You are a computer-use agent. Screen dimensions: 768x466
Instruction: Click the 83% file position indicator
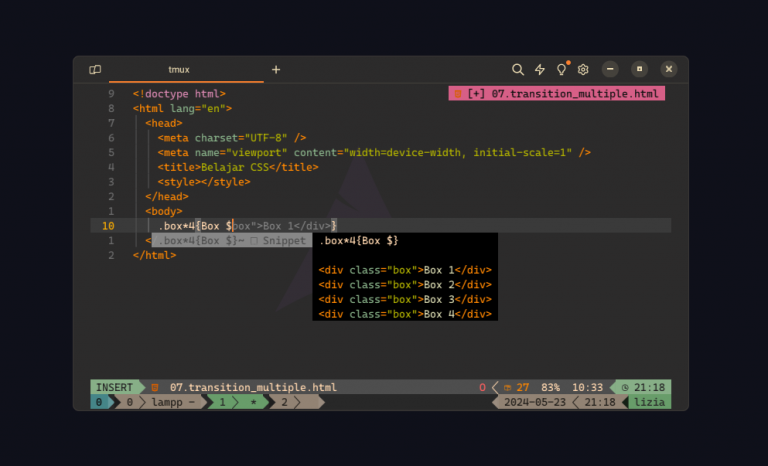tap(550, 387)
